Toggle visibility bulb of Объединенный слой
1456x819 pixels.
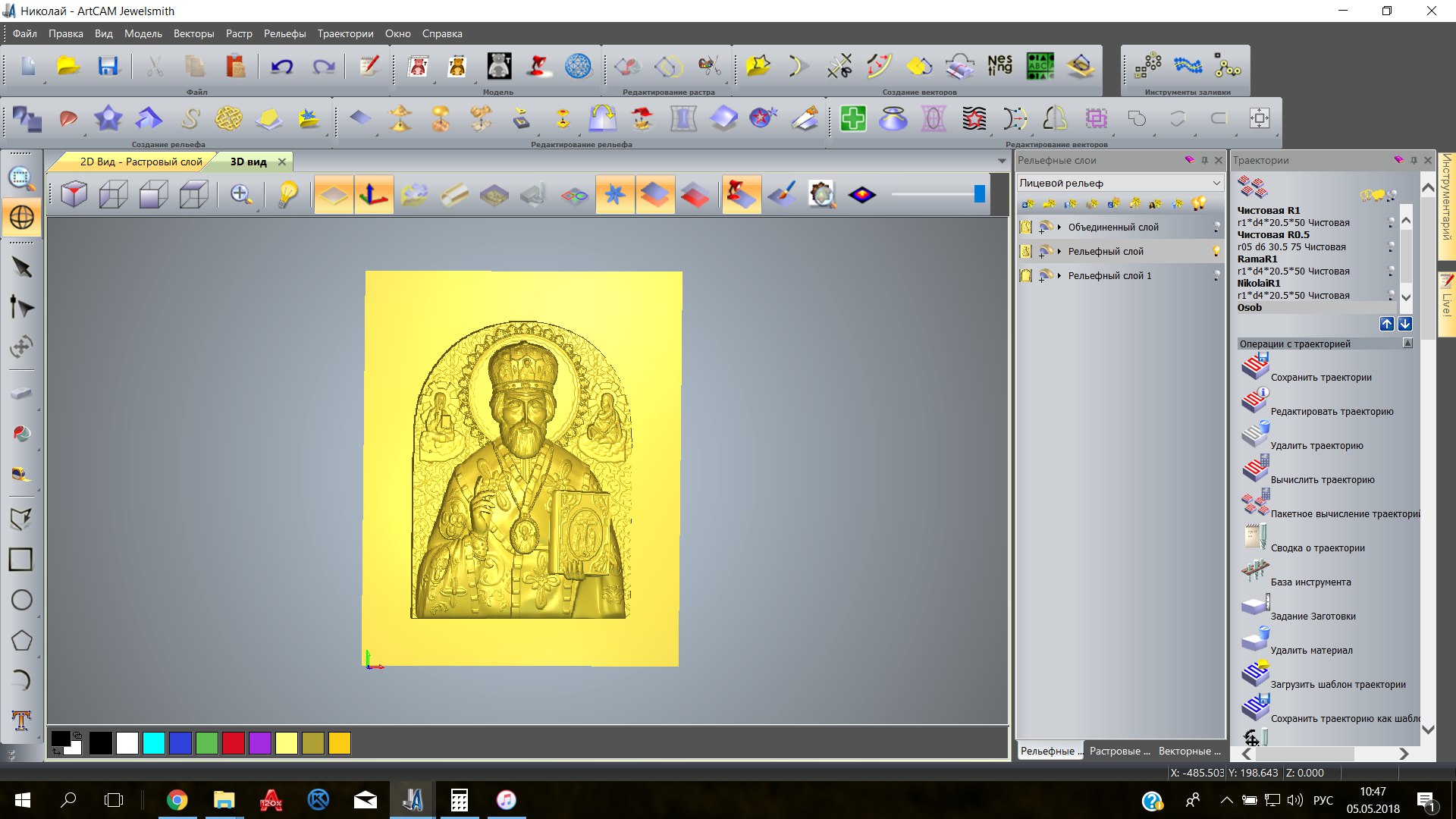pyautogui.click(x=1216, y=227)
